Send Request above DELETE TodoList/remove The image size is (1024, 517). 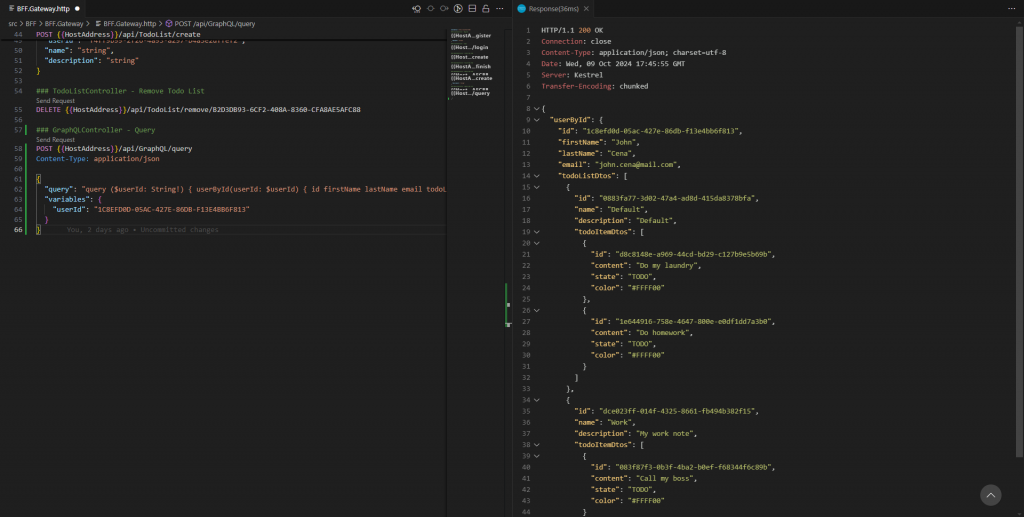click(55, 101)
